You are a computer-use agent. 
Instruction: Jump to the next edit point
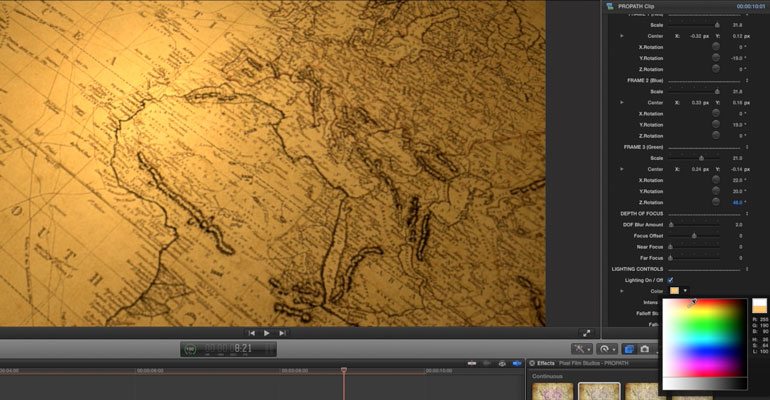[282, 333]
